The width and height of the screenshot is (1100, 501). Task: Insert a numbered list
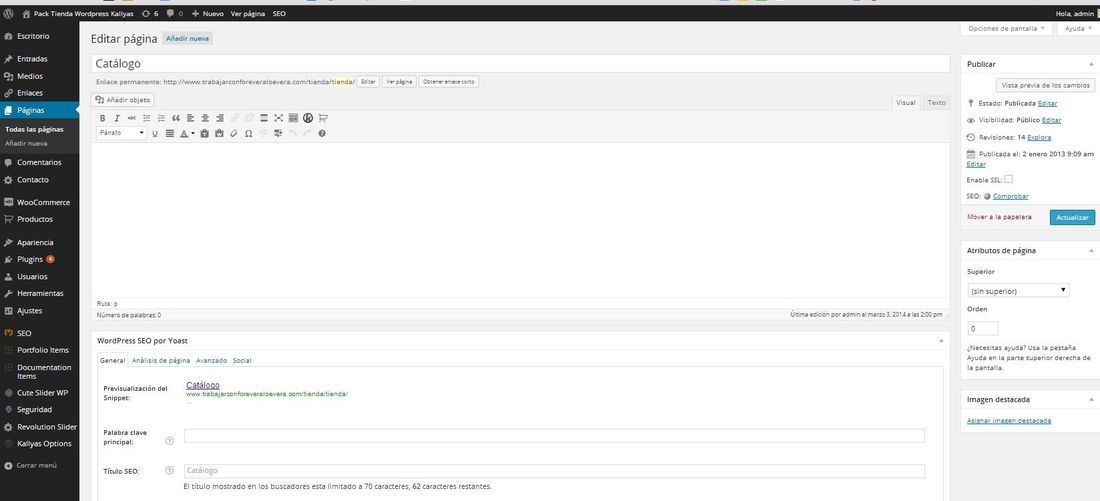click(161, 118)
